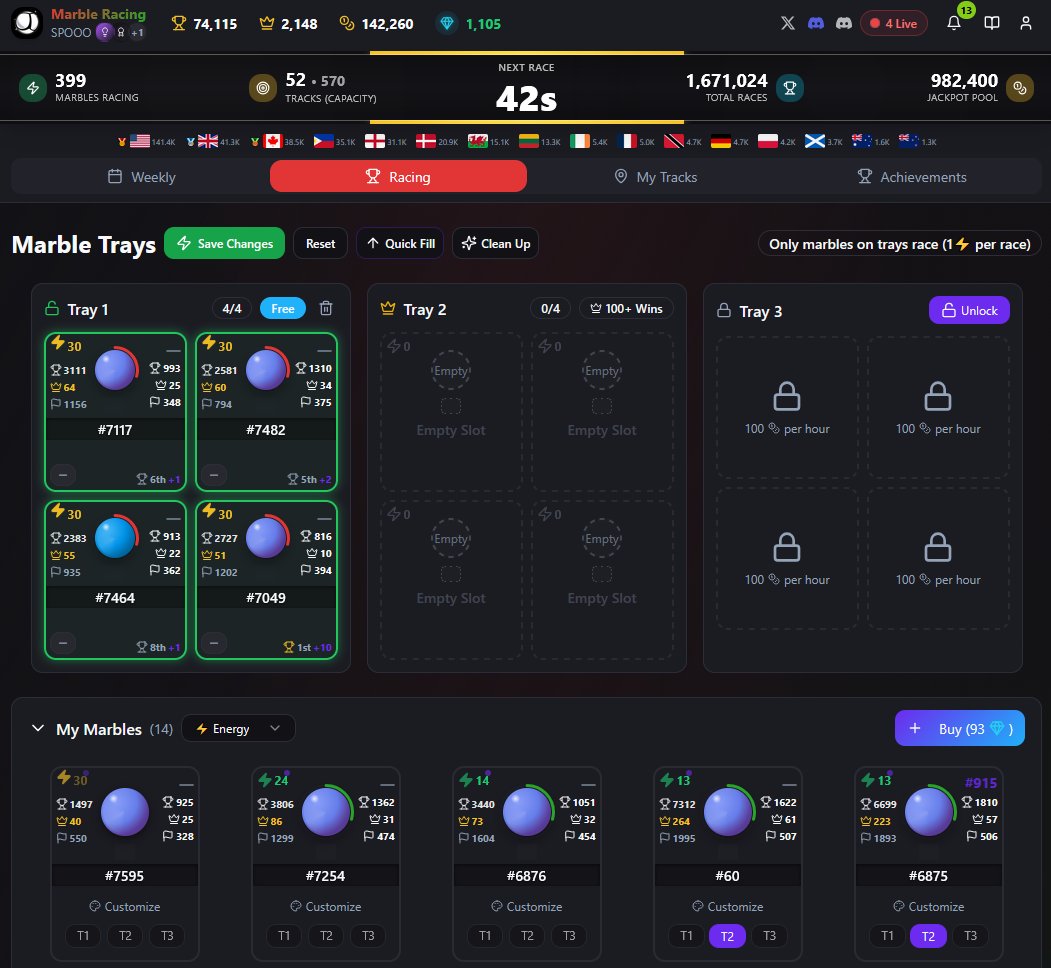1051x968 pixels.
Task: Click the Tray 2 crown icon
Action: 388,308
